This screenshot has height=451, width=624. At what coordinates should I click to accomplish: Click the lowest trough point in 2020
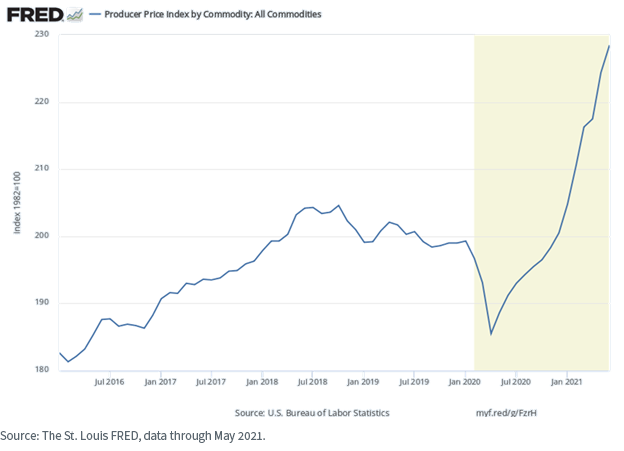(x=491, y=334)
